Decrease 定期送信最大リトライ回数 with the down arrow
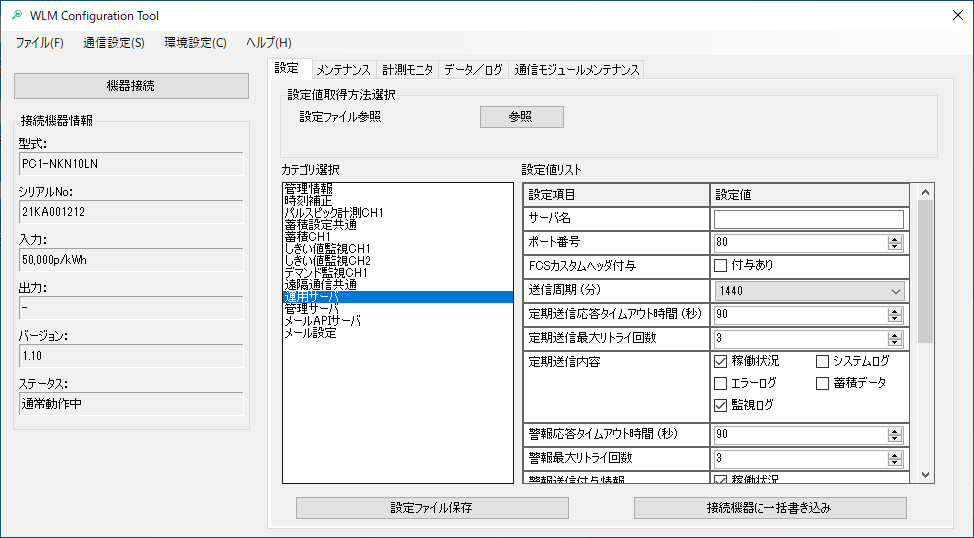Viewport: 974px width, 538px height. [x=895, y=342]
